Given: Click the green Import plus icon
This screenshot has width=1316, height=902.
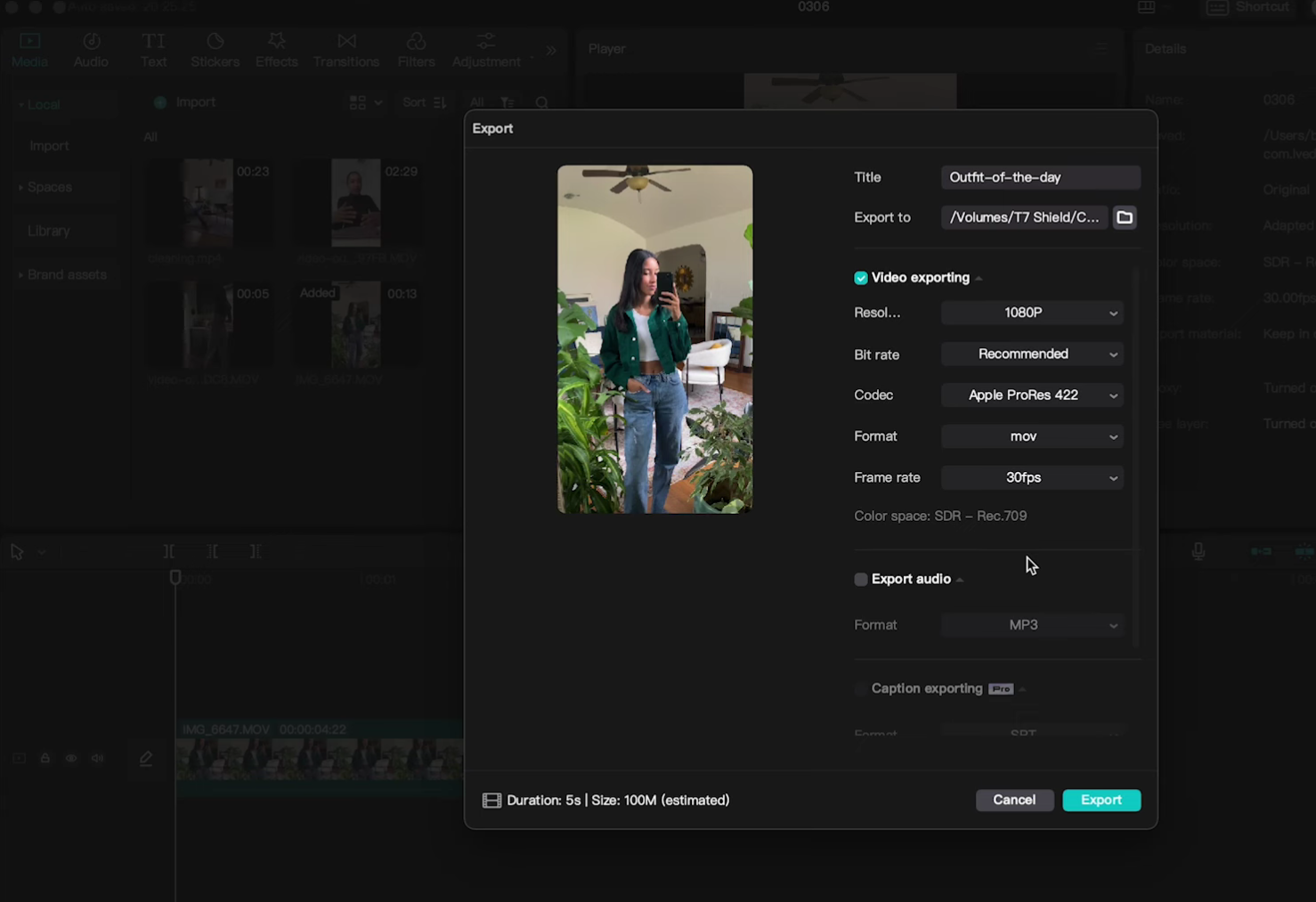Looking at the screenshot, I should [x=160, y=102].
